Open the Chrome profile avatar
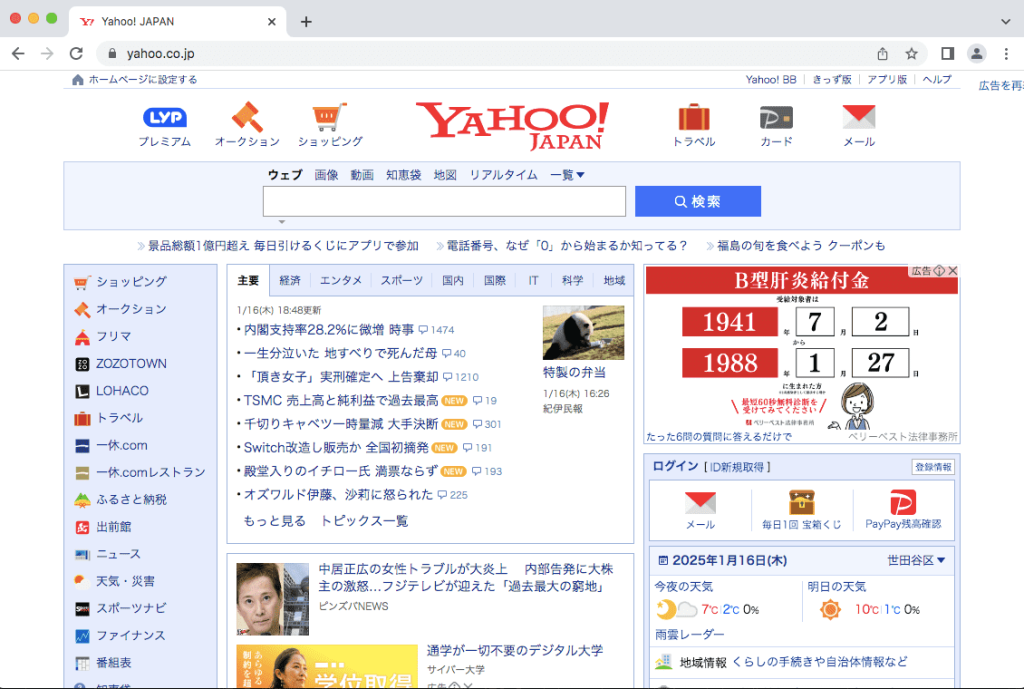Screen dimensions: 1024x689 [x=976, y=54]
